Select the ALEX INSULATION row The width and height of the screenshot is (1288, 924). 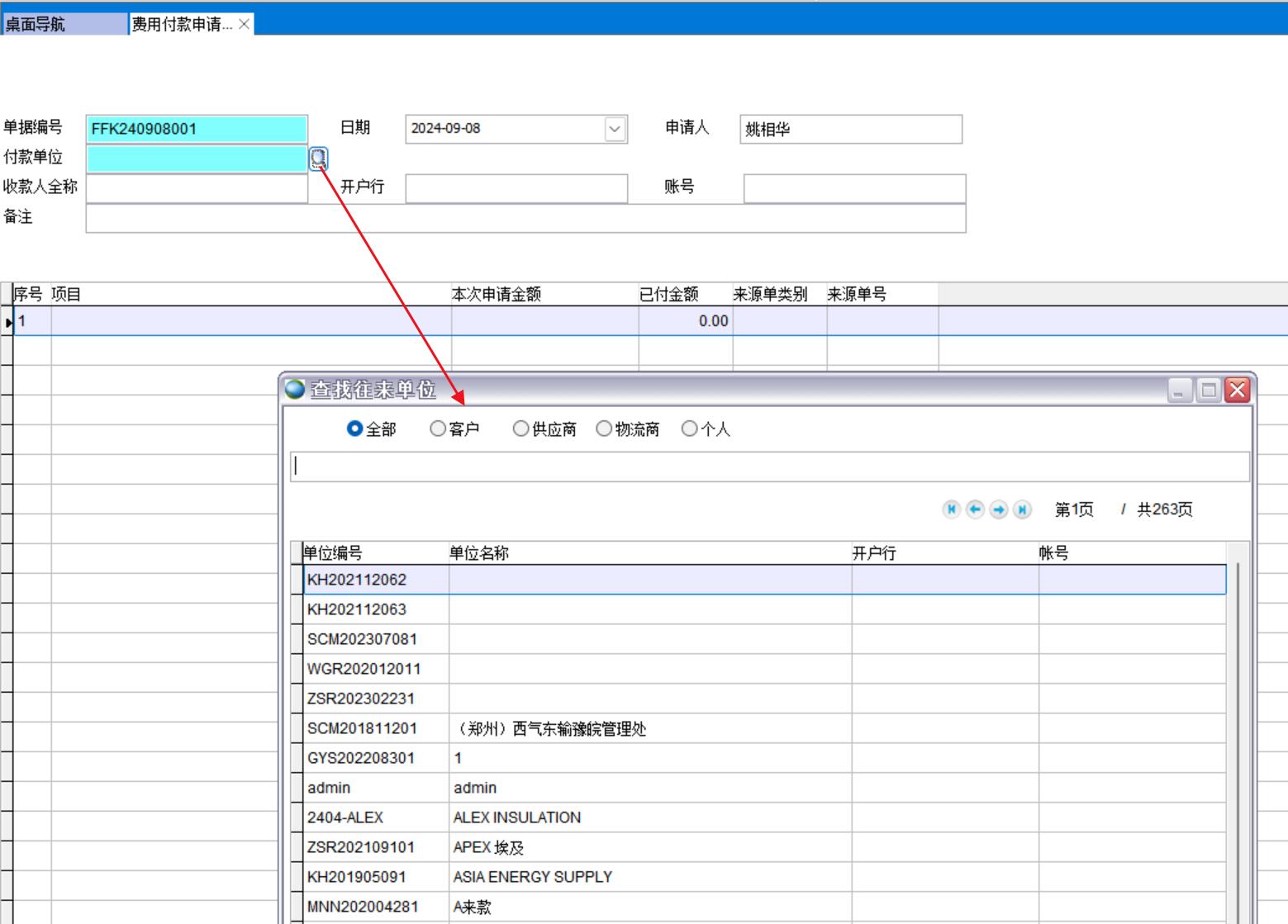(x=516, y=817)
